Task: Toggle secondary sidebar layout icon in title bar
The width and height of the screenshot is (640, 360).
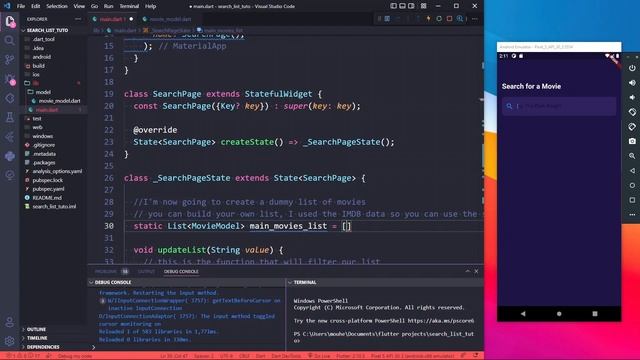Action: (x=411, y=6)
